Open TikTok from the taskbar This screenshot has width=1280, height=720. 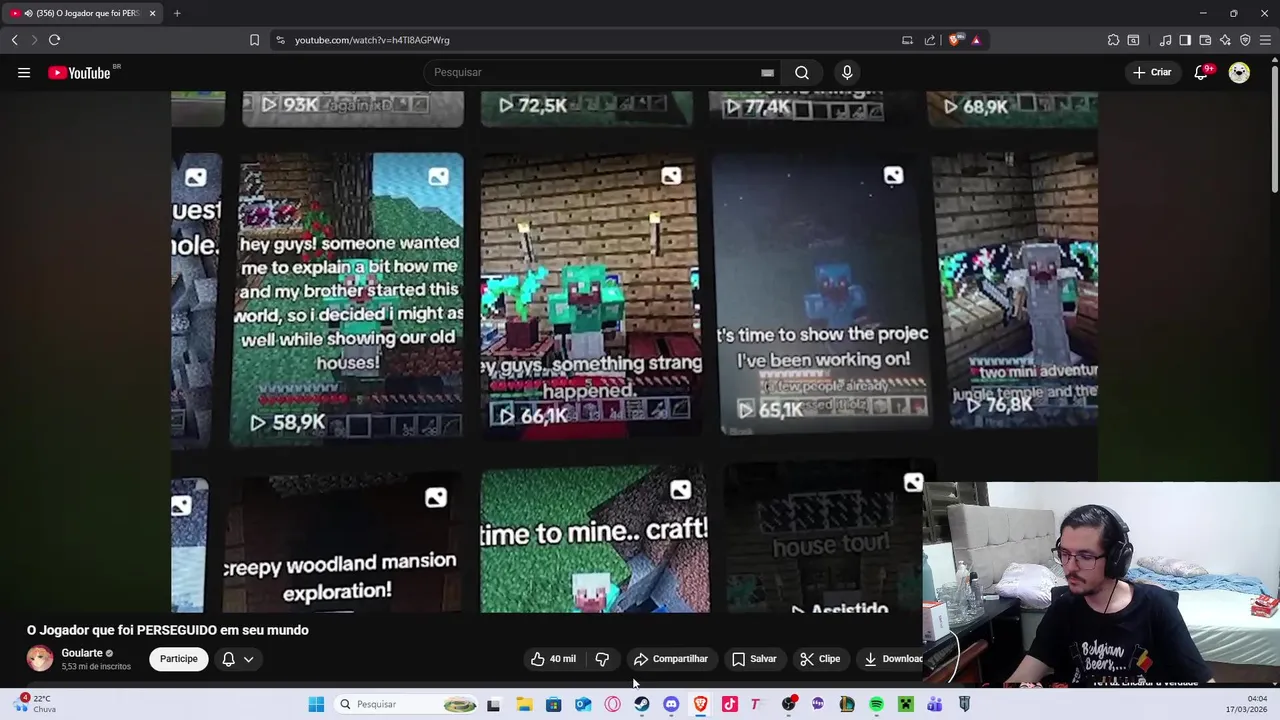[730, 704]
